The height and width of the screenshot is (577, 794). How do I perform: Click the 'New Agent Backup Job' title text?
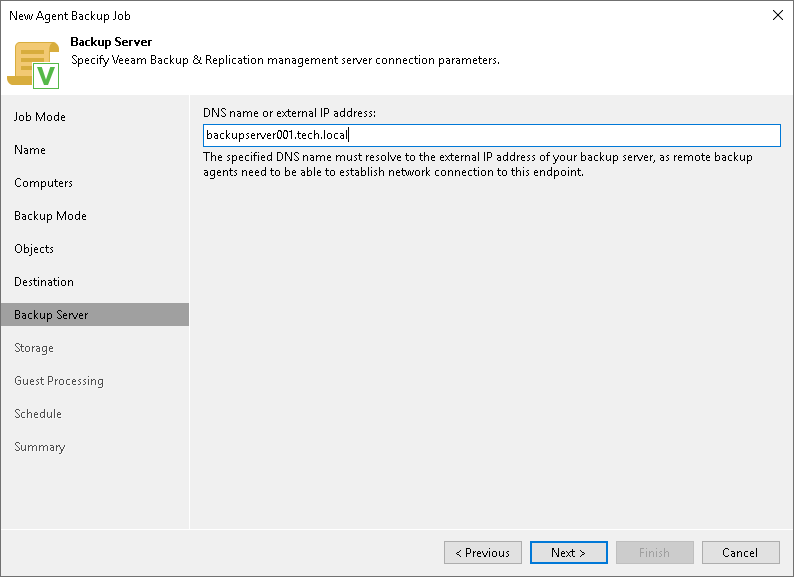(70, 16)
